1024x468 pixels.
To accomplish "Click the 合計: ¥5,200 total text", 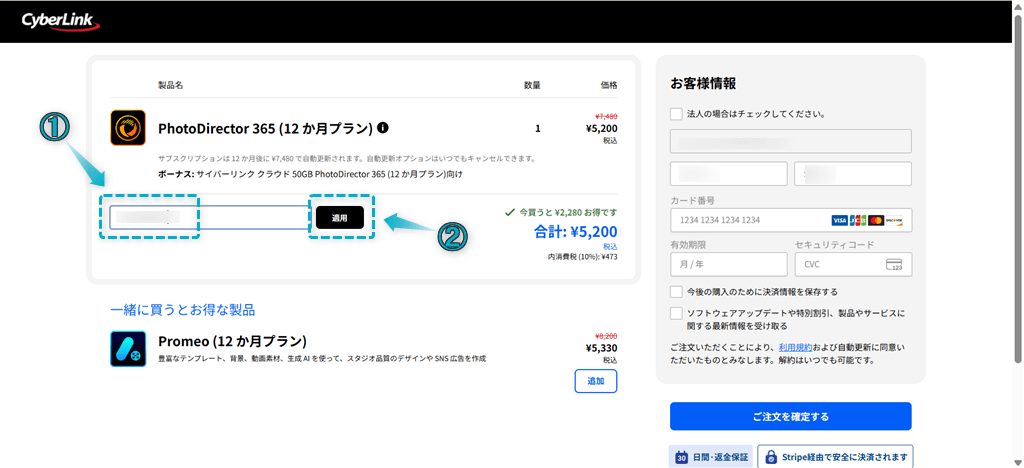I will tap(575, 231).
